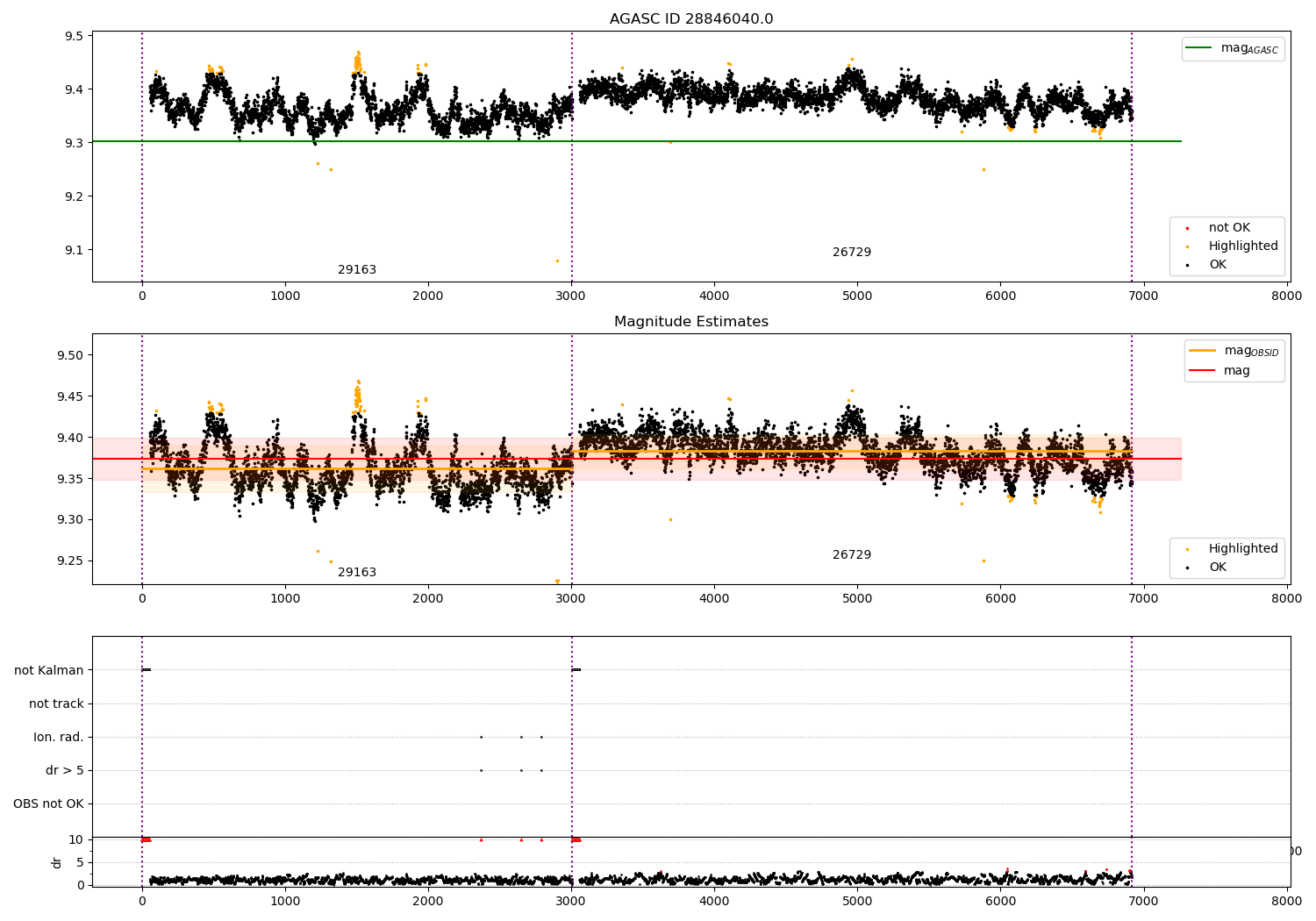
Task: Click the orange line sample beside mag OBSID
Action: (x=1202, y=350)
